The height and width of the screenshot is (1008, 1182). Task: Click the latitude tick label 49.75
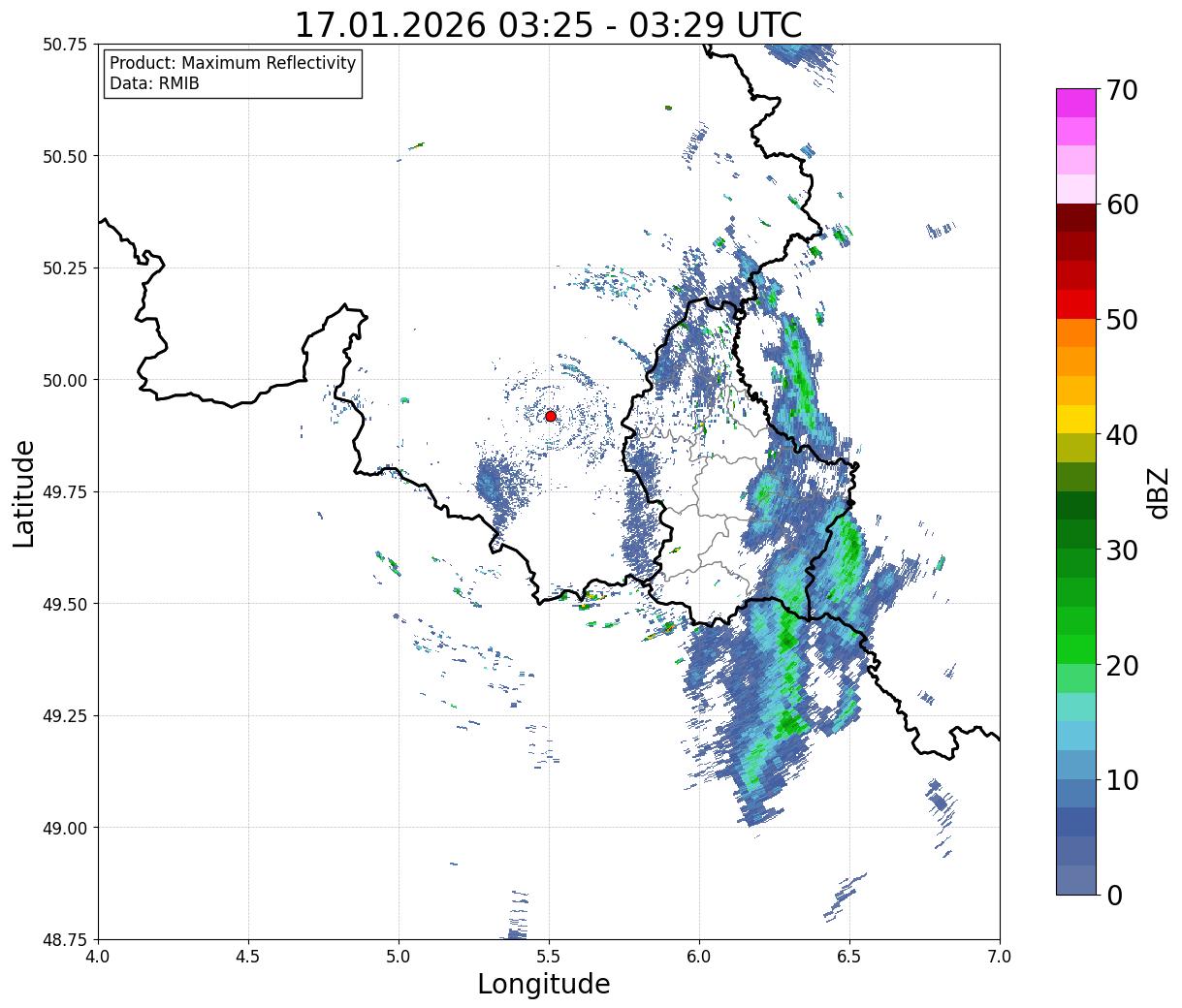click(x=64, y=492)
